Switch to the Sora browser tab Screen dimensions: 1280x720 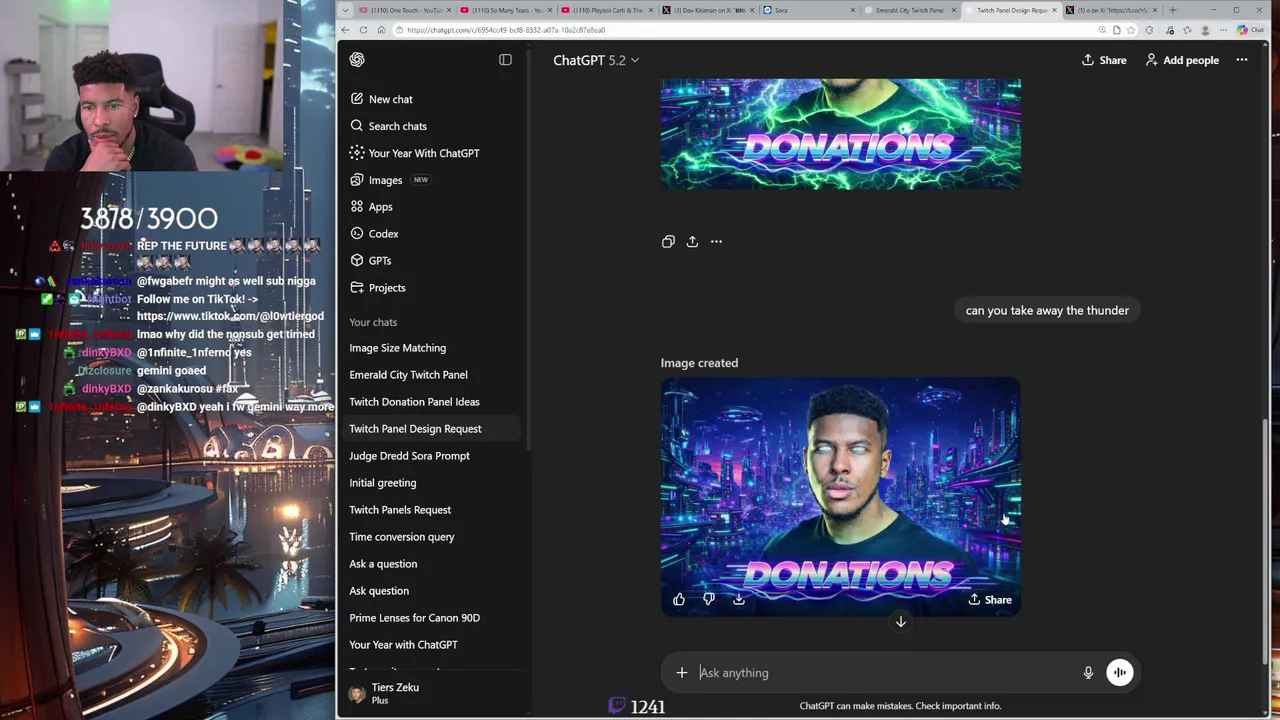click(808, 10)
